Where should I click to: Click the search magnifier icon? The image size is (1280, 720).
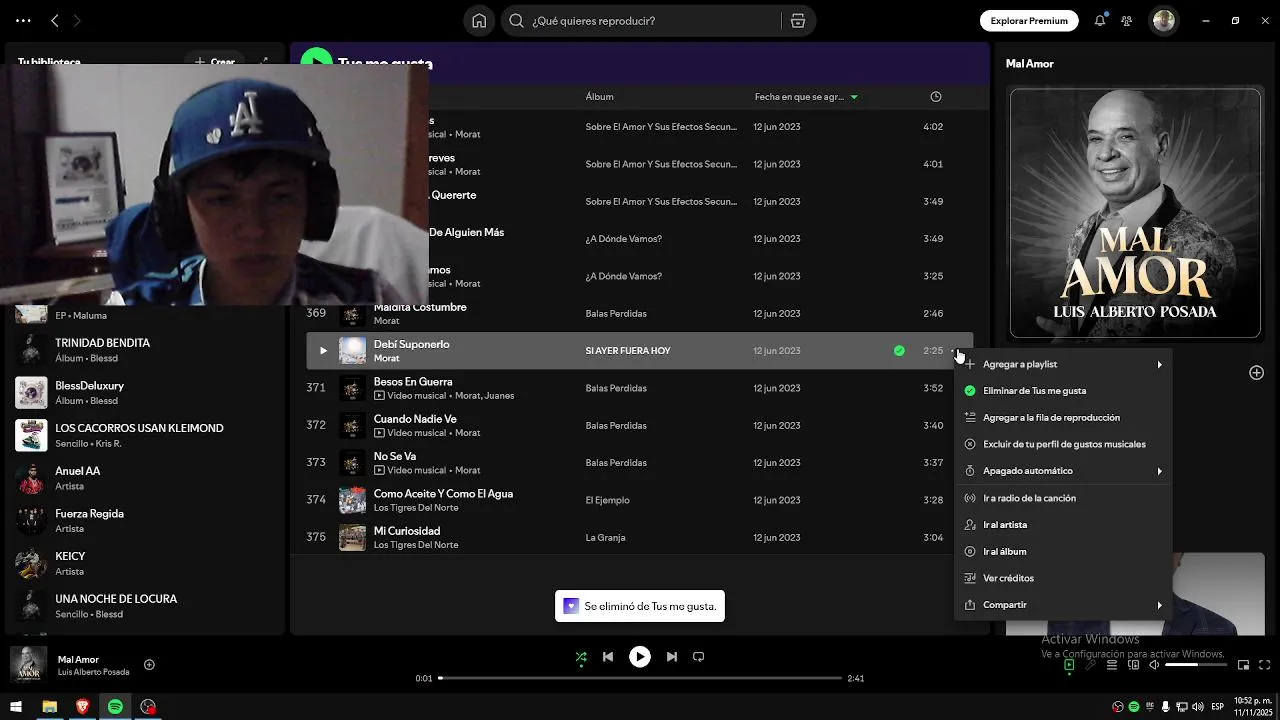(x=516, y=20)
